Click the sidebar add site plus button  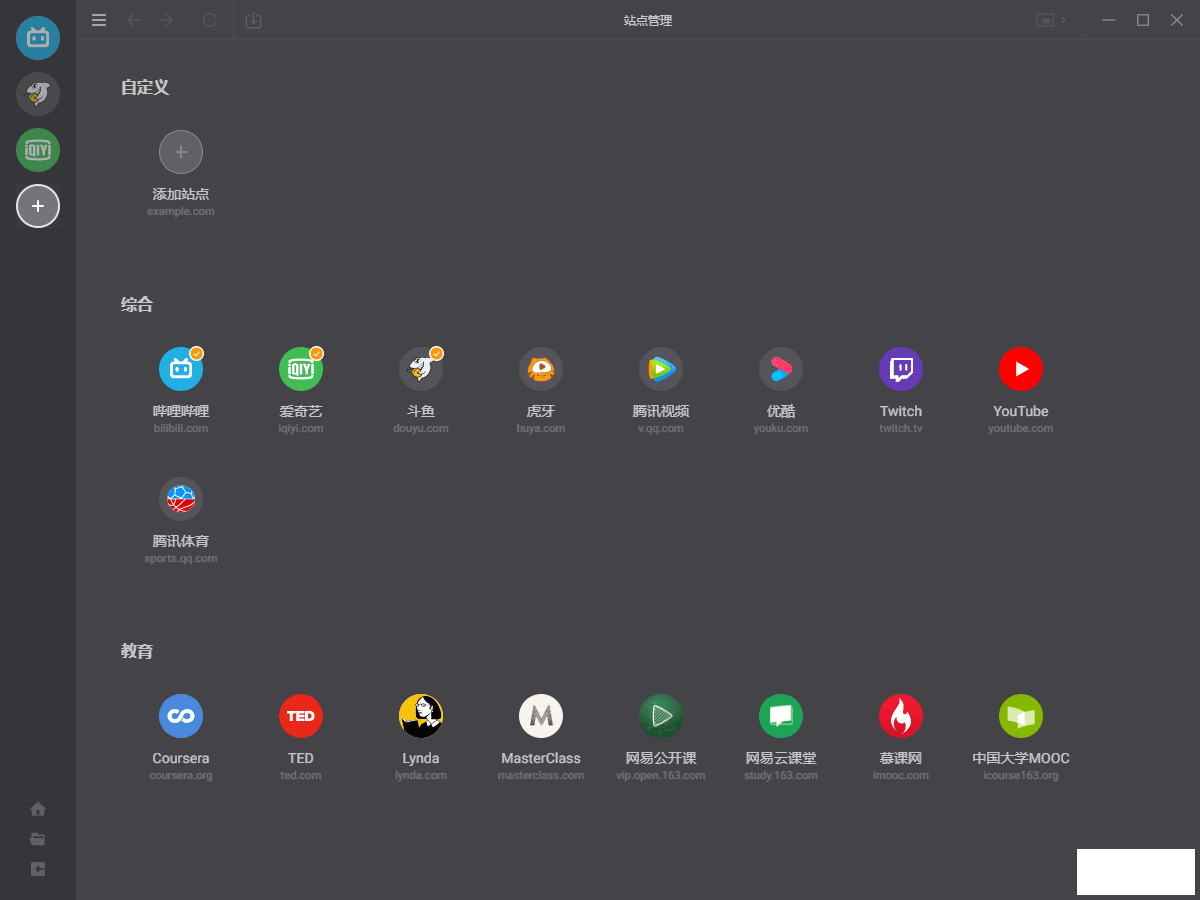click(38, 206)
